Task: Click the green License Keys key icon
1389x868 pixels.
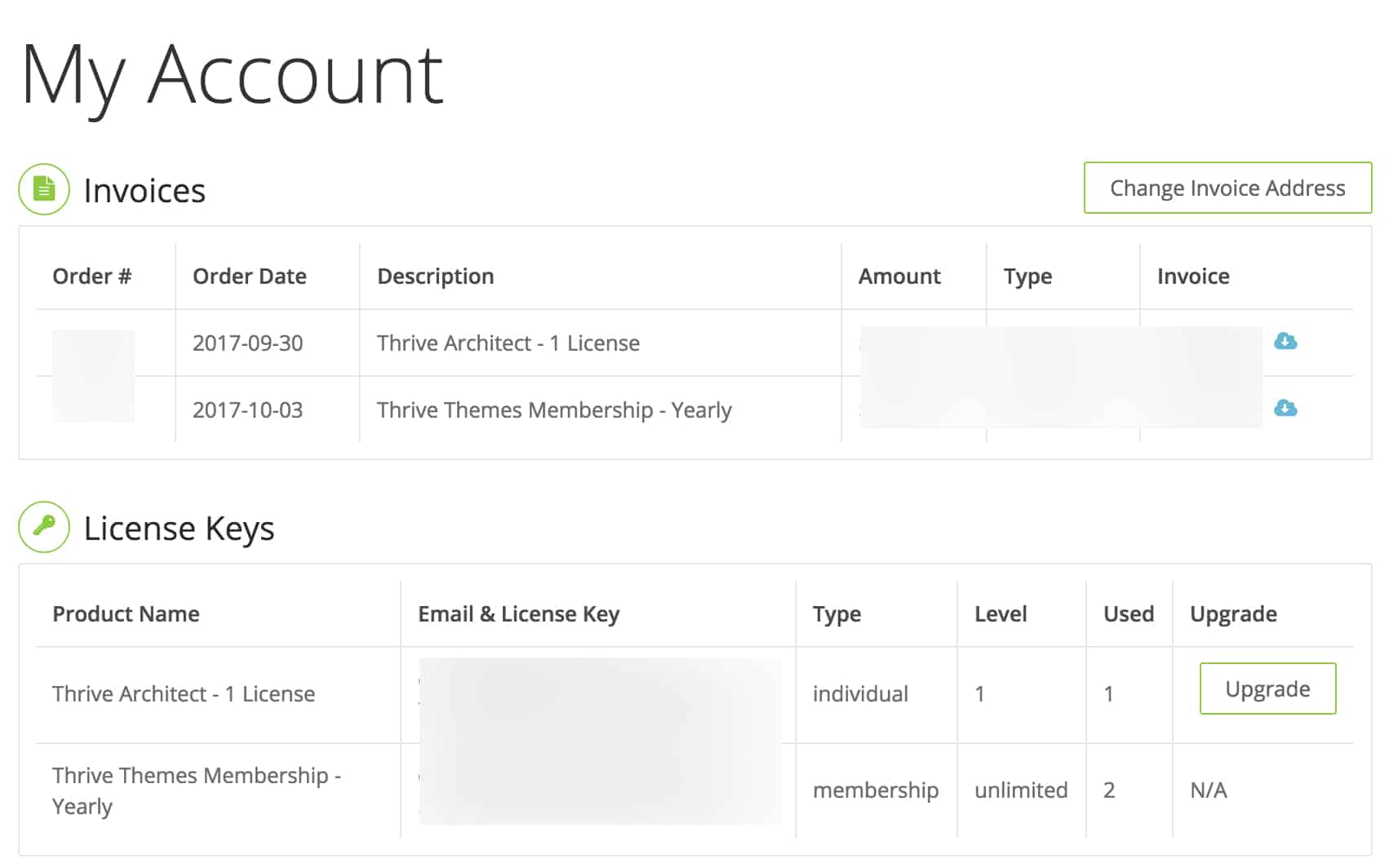Action: (x=43, y=527)
